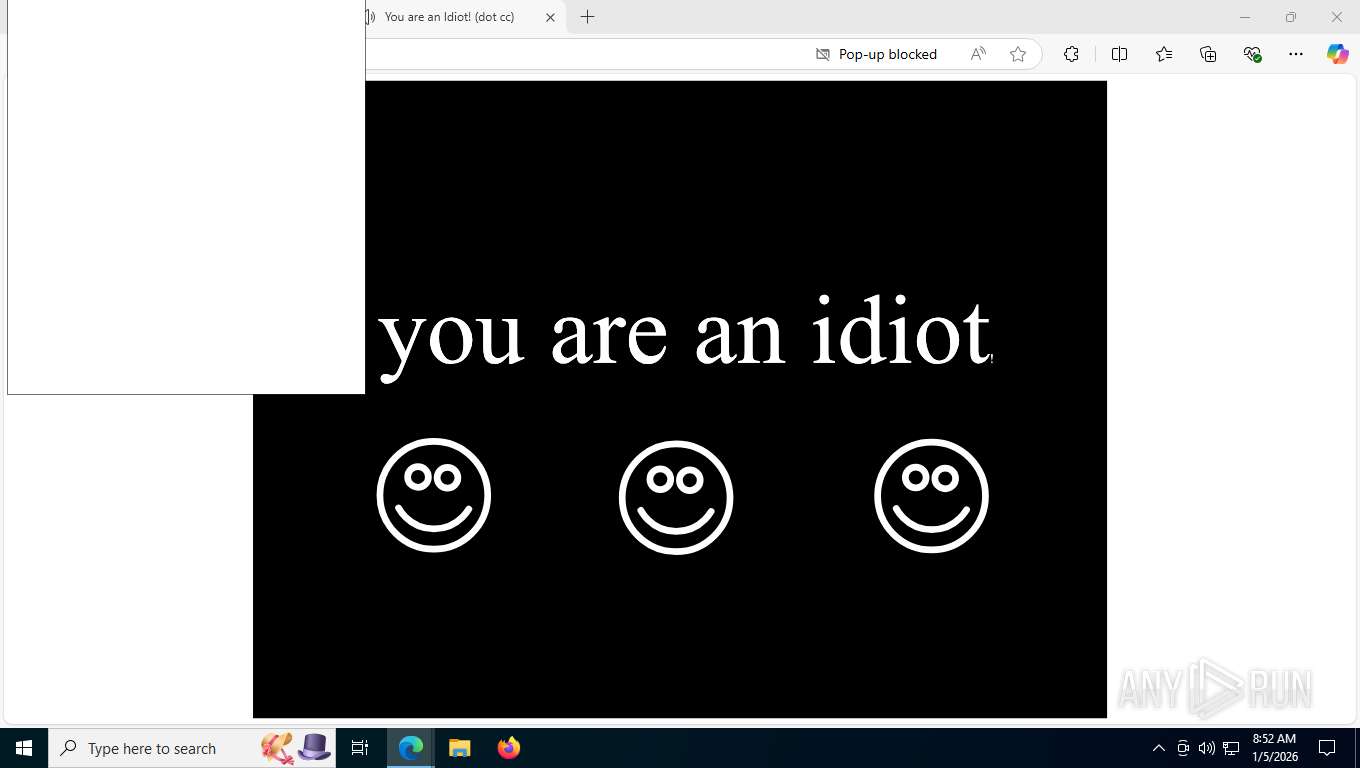The image size is (1360, 768).
Task: Click the middle smiley face
Action: 676,497
